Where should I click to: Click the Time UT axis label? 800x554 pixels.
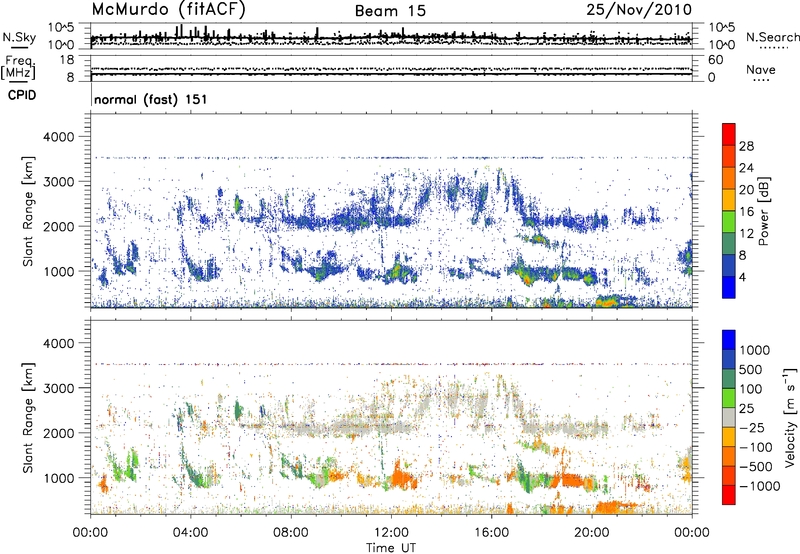click(x=391, y=548)
